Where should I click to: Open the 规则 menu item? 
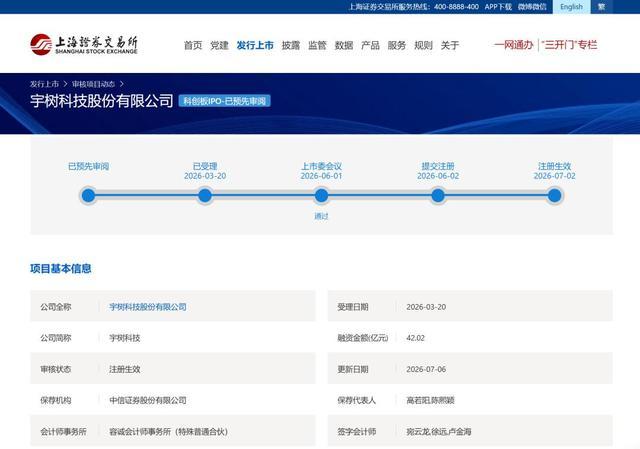(423, 45)
